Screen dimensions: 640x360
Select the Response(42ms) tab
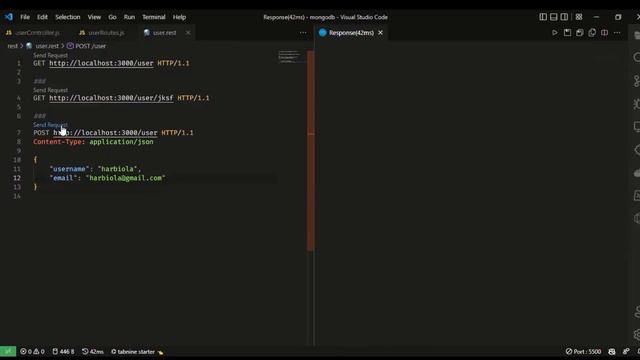point(351,33)
